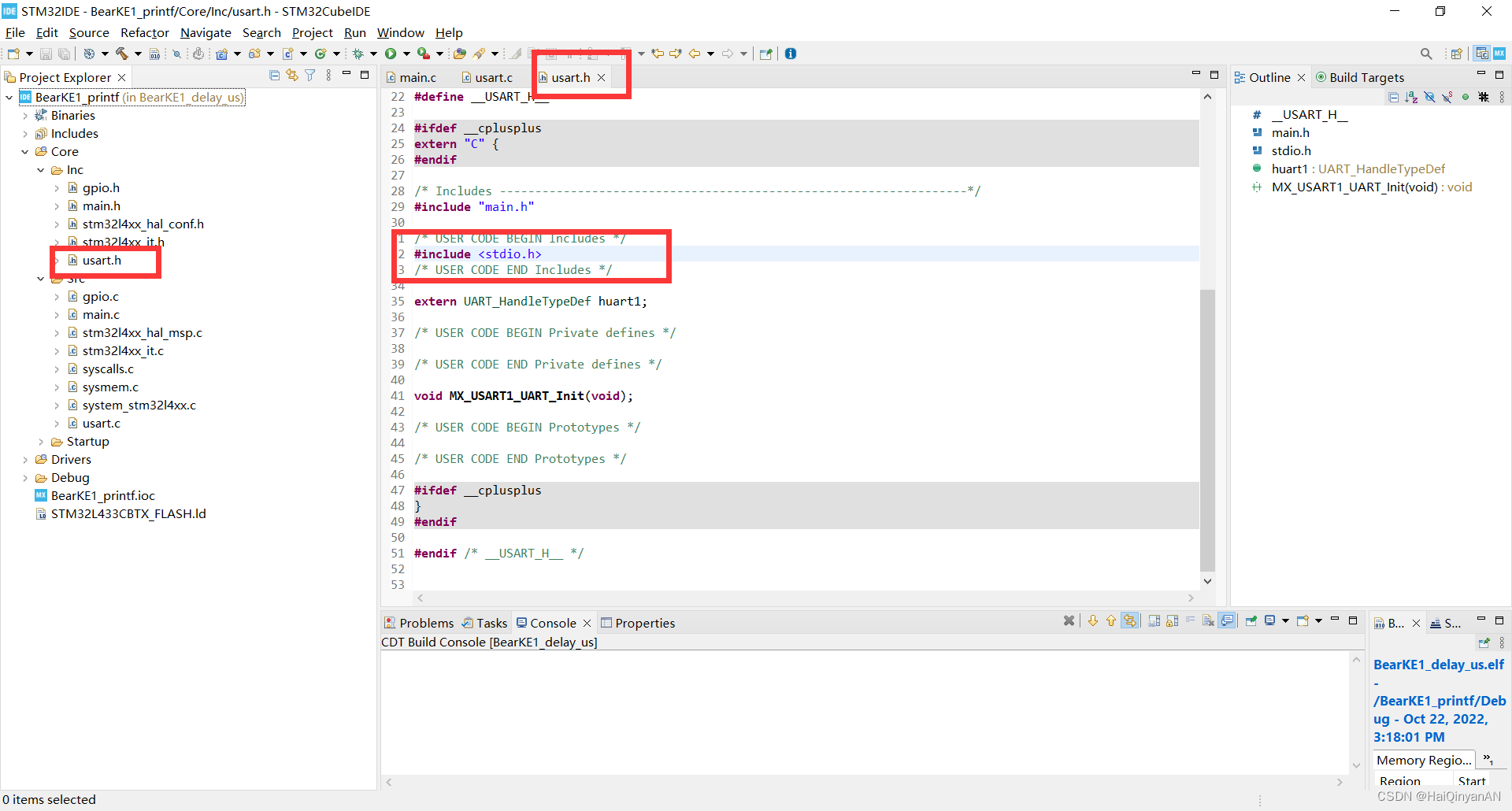
Task: Click the editor vertical scrollbar thumb
Action: click(x=1207, y=430)
